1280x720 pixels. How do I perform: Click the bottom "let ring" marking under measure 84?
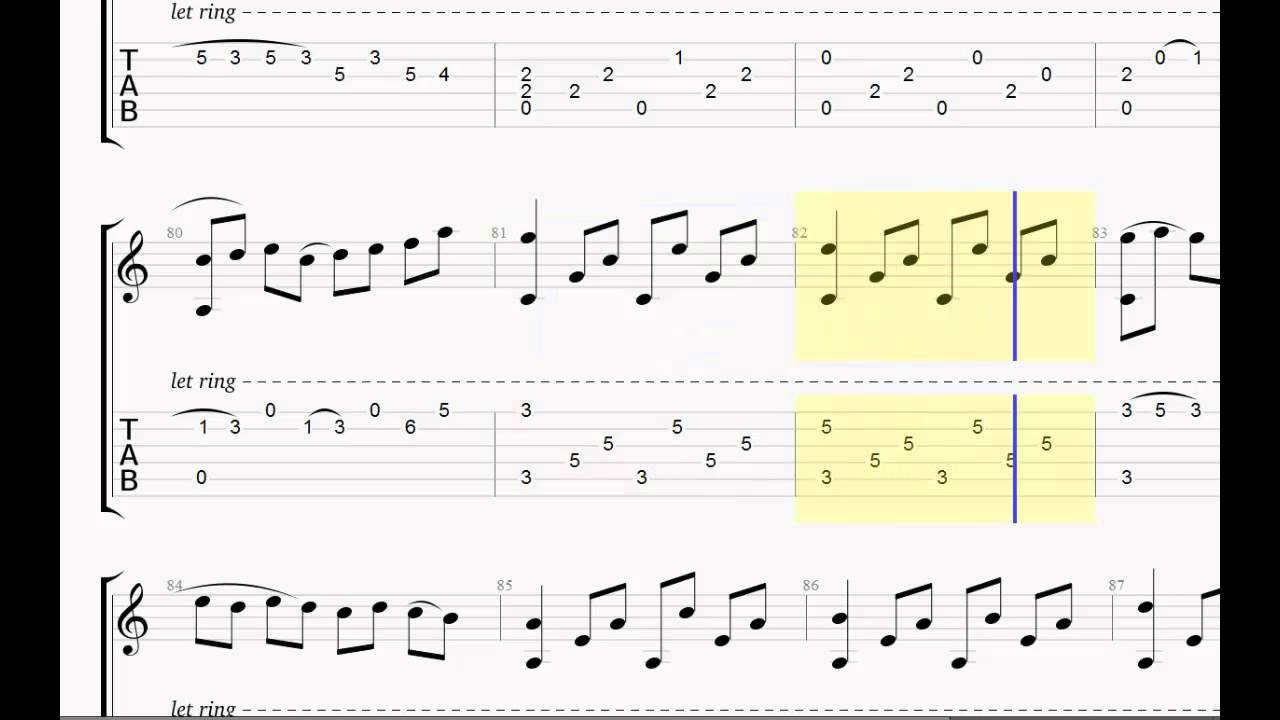[203, 708]
